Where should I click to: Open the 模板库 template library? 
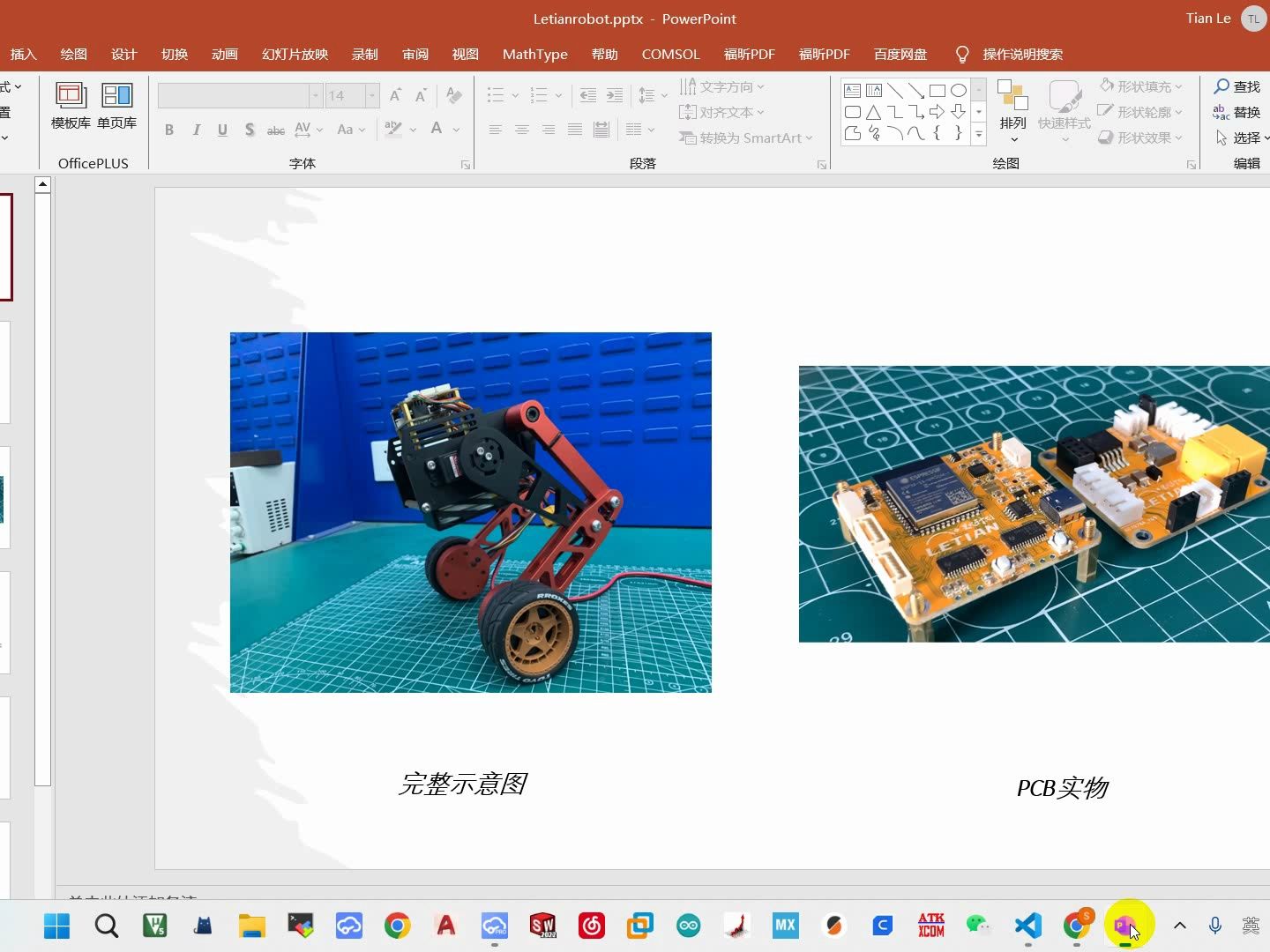71,106
